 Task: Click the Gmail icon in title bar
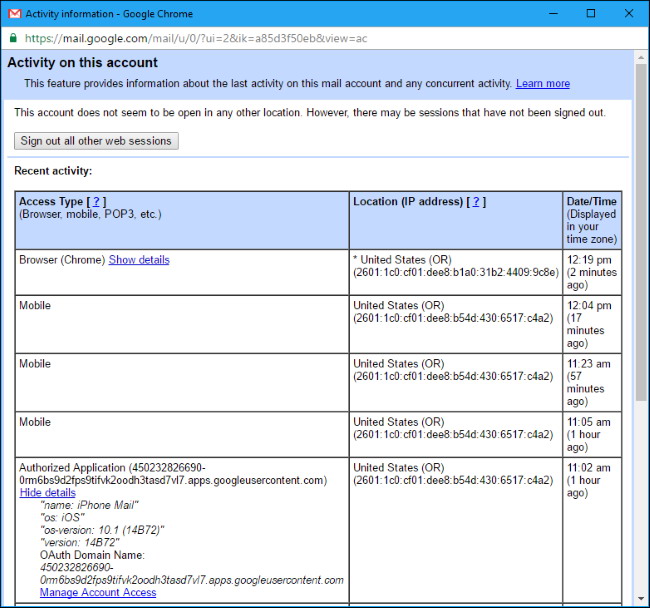pos(13,14)
